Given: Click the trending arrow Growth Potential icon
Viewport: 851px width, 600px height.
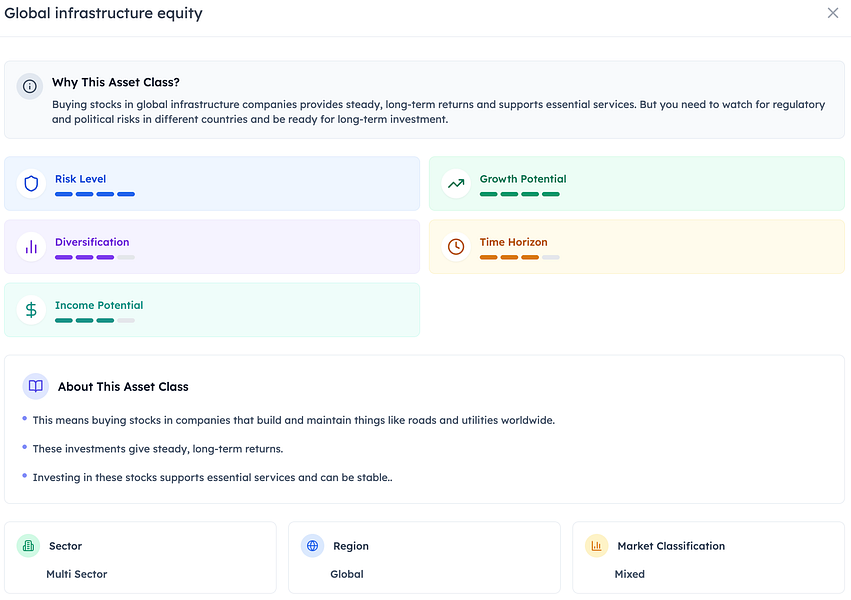Looking at the screenshot, I should pos(456,184).
